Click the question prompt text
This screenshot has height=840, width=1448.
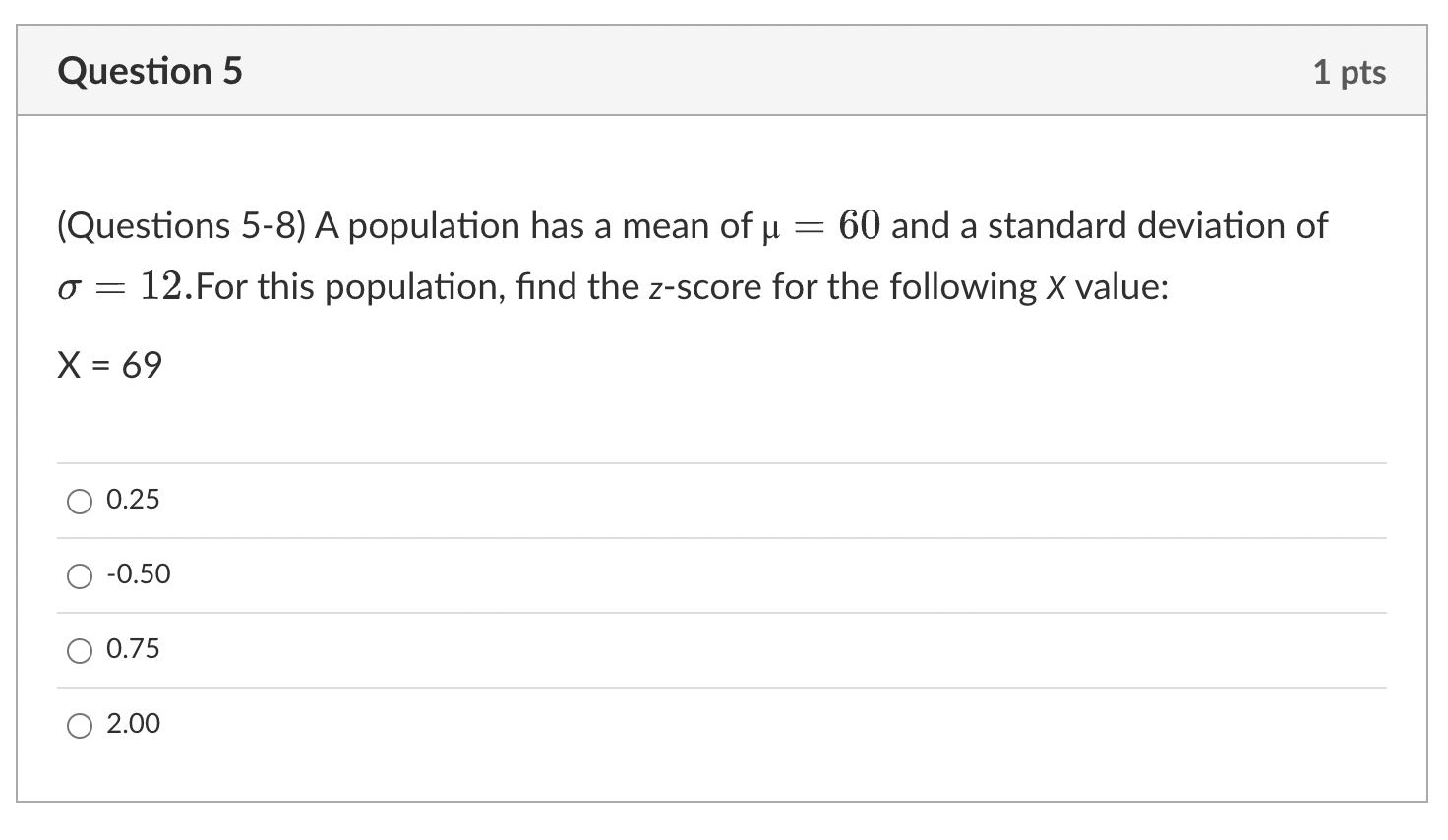[689, 256]
